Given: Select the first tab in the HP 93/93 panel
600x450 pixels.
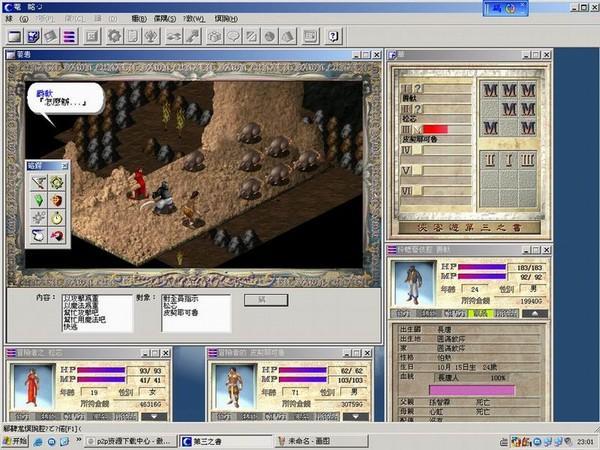Looking at the screenshot, I should click(x=22, y=417).
